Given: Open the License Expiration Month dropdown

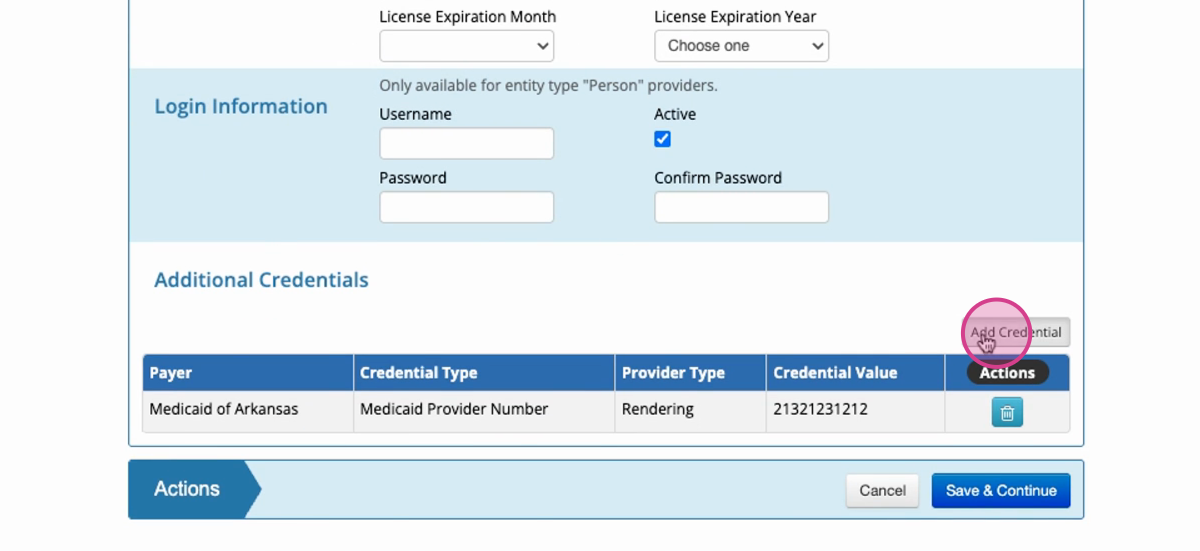Looking at the screenshot, I should (x=466, y=46).
